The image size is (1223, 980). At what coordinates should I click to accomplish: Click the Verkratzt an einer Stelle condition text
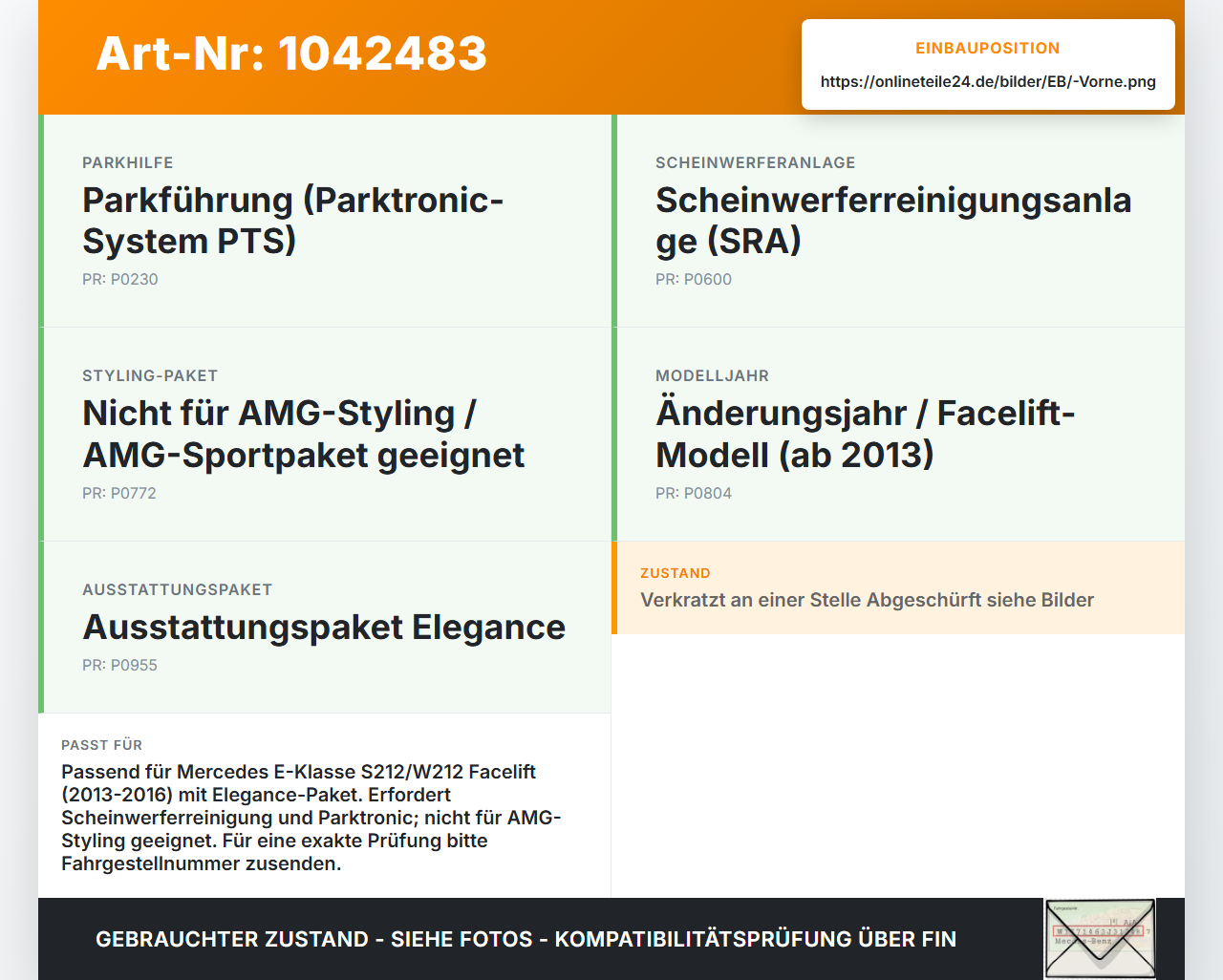[x=868, y=601]
